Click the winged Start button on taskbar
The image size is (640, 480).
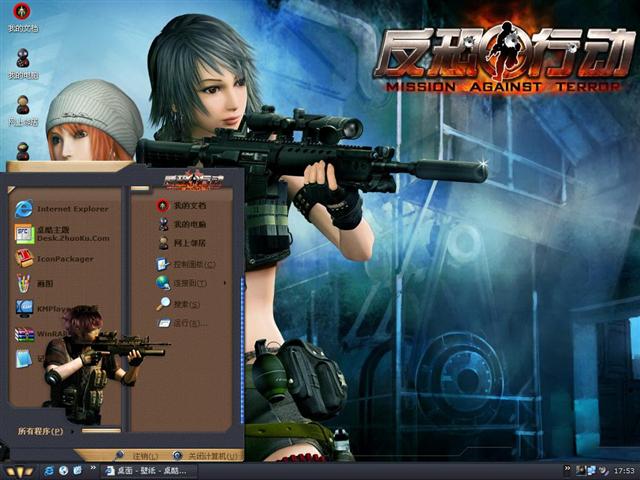[18, 471]
